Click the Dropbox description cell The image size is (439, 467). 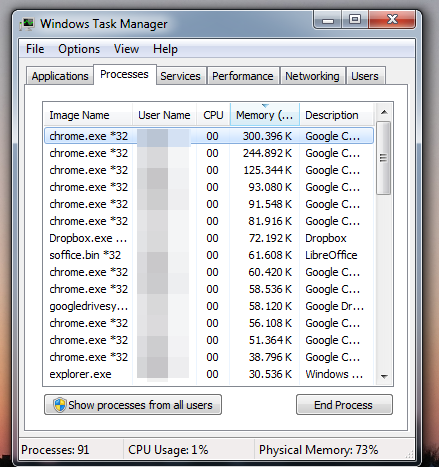(326, 238)
